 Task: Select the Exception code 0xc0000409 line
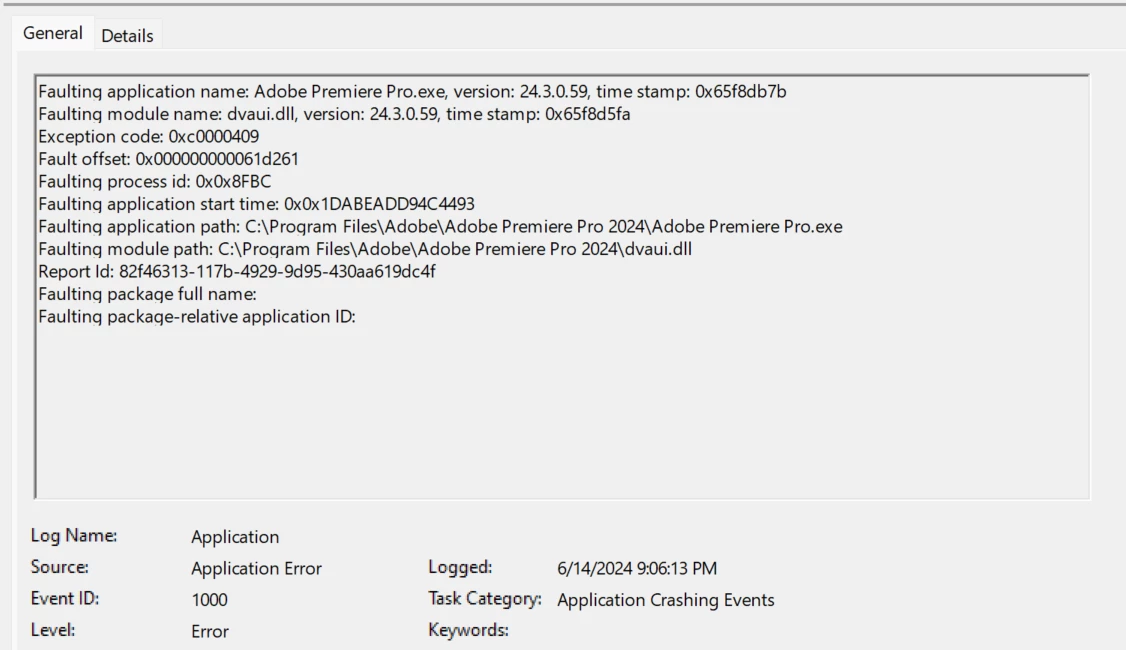click(x=149, y=136)
